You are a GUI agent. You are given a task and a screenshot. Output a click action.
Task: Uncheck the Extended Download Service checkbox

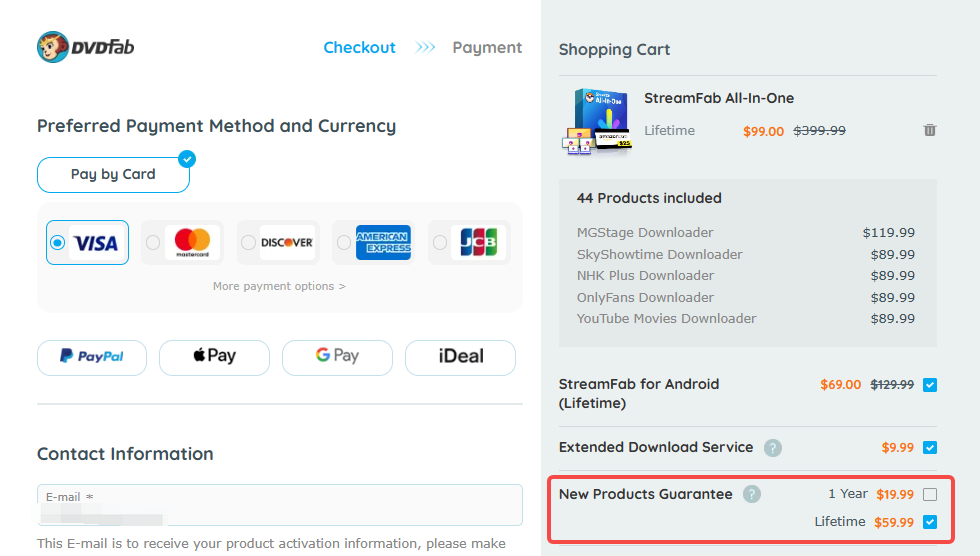(930, 448)
